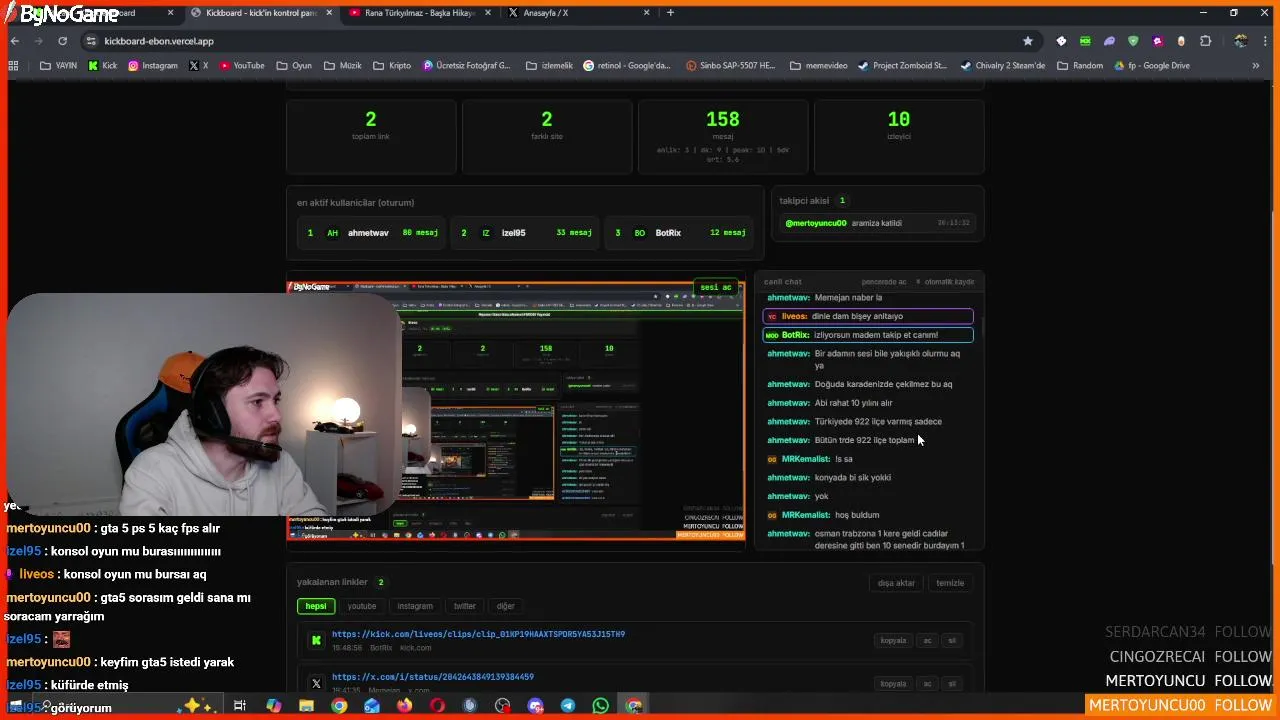Switch to the Rana Türkyılmaz YouTube tab

(x=420, y=13)
